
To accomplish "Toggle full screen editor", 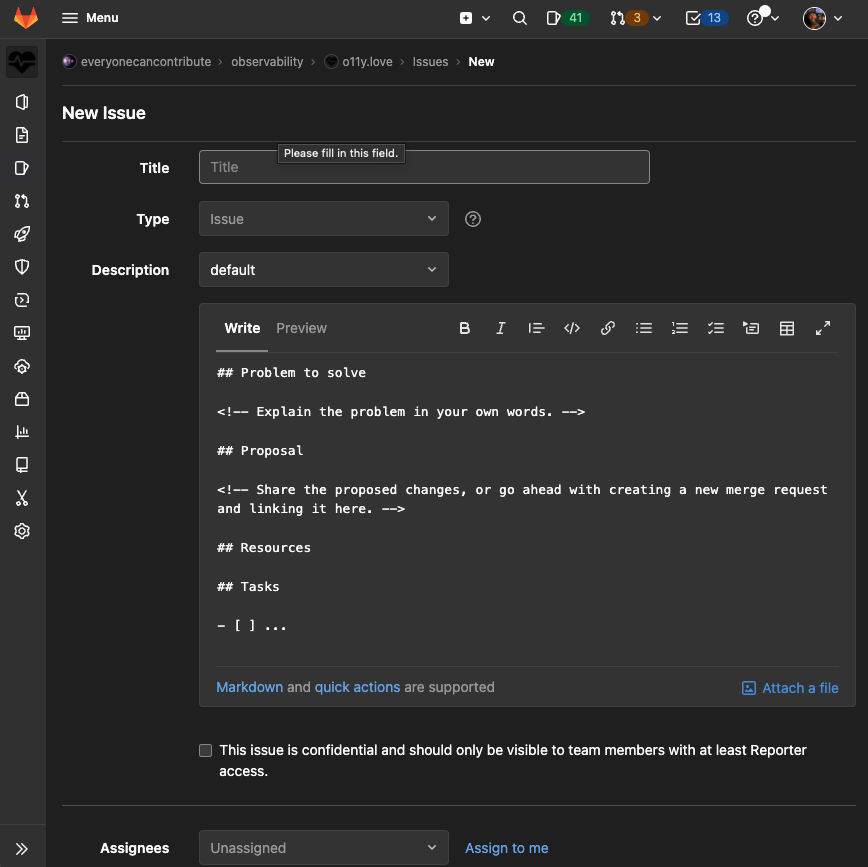I will pyautogui.click(x=823, y=328).
